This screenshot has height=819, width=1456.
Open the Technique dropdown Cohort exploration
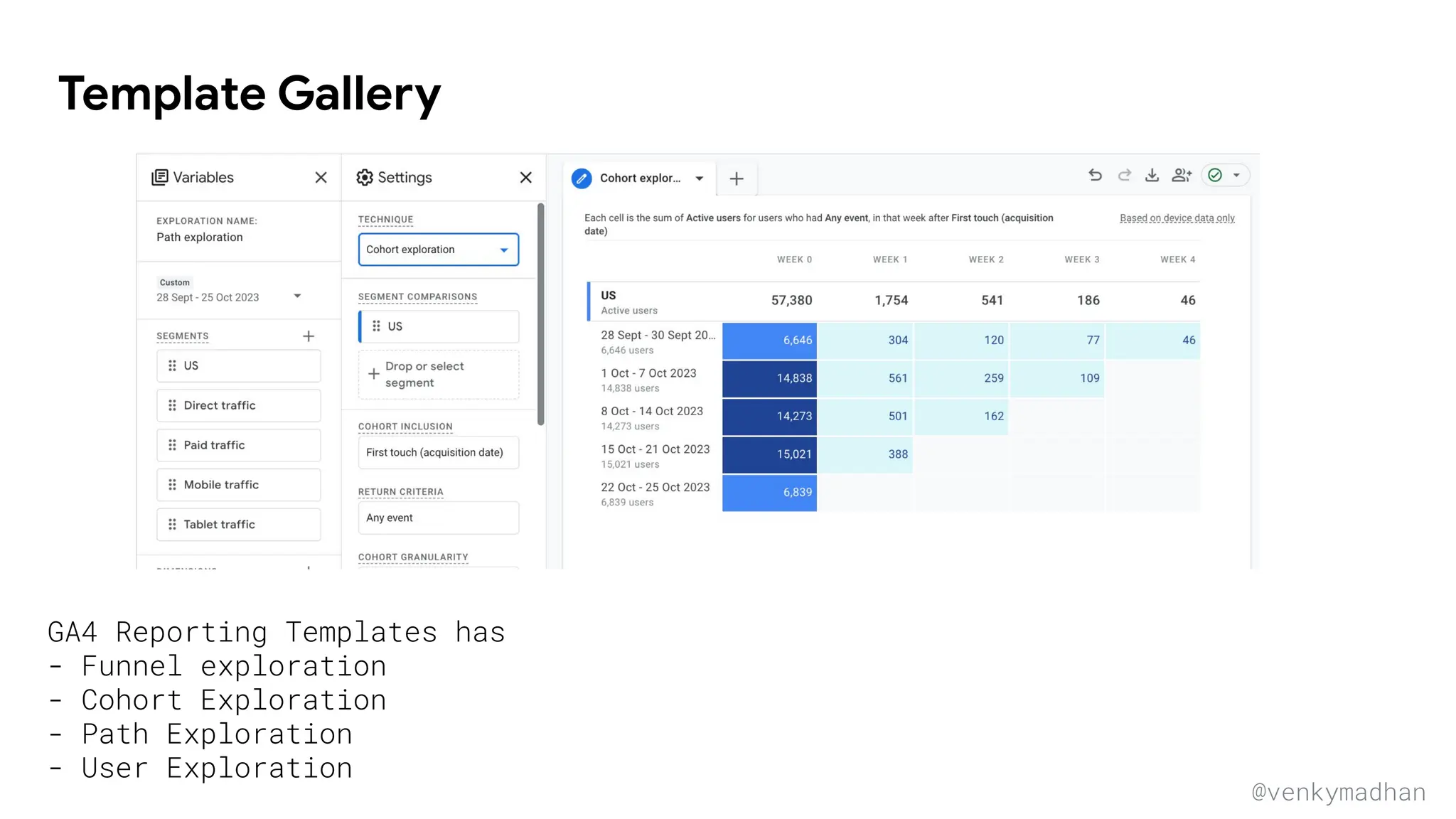(439, 250)
